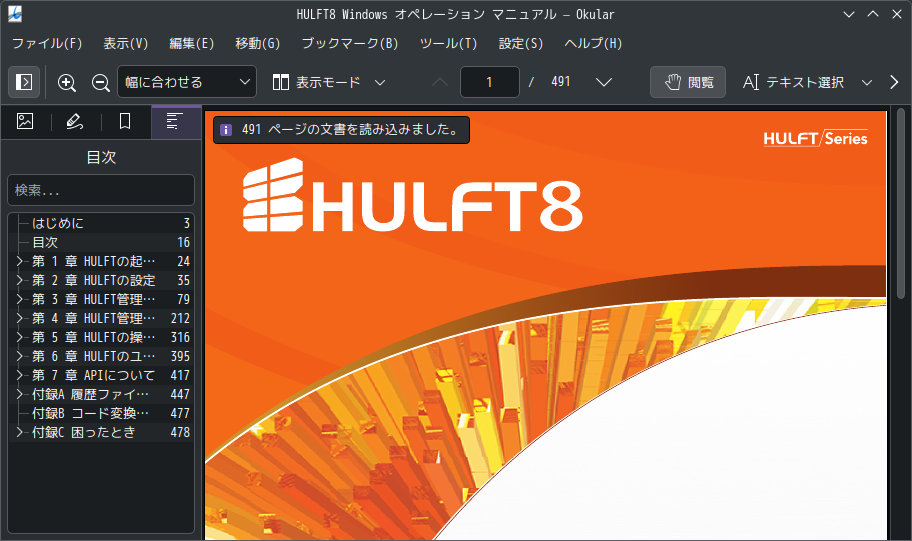The image size is (912, 541).
Task: Minimize the Okular window
Action: [849, 14]
